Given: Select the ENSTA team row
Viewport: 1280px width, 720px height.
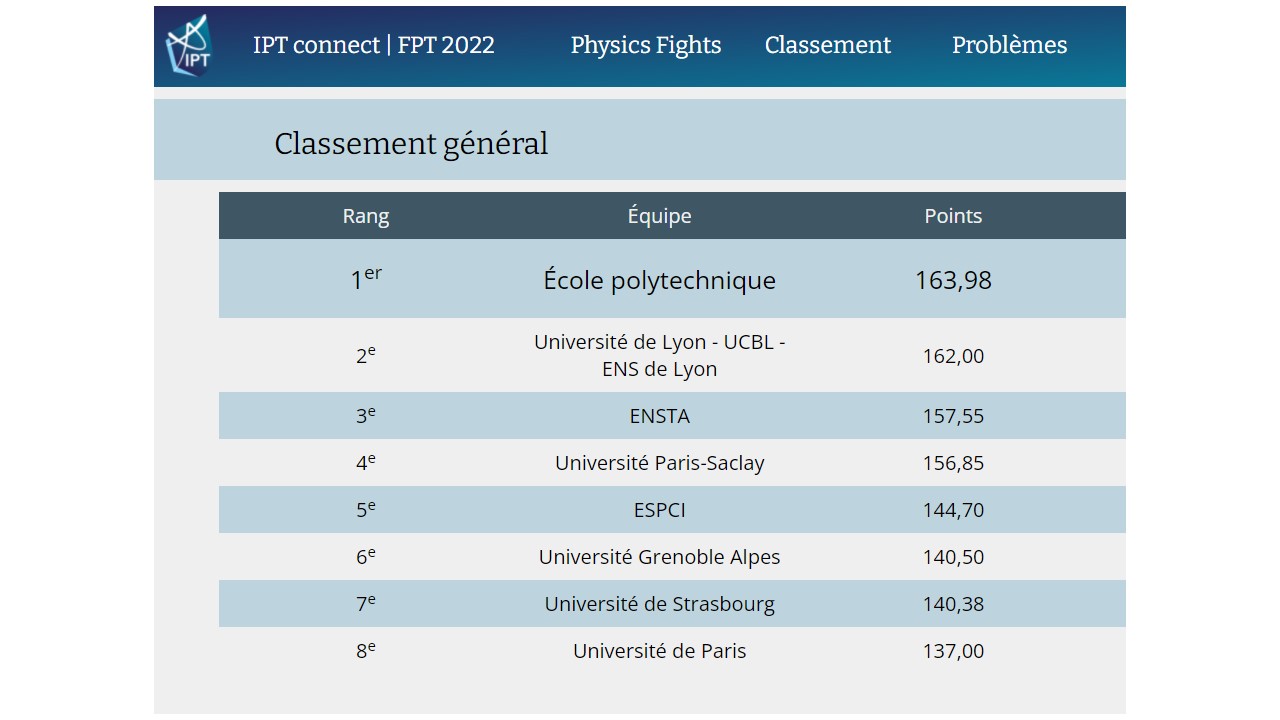Looking at the screenshot, I should [672, 416].
